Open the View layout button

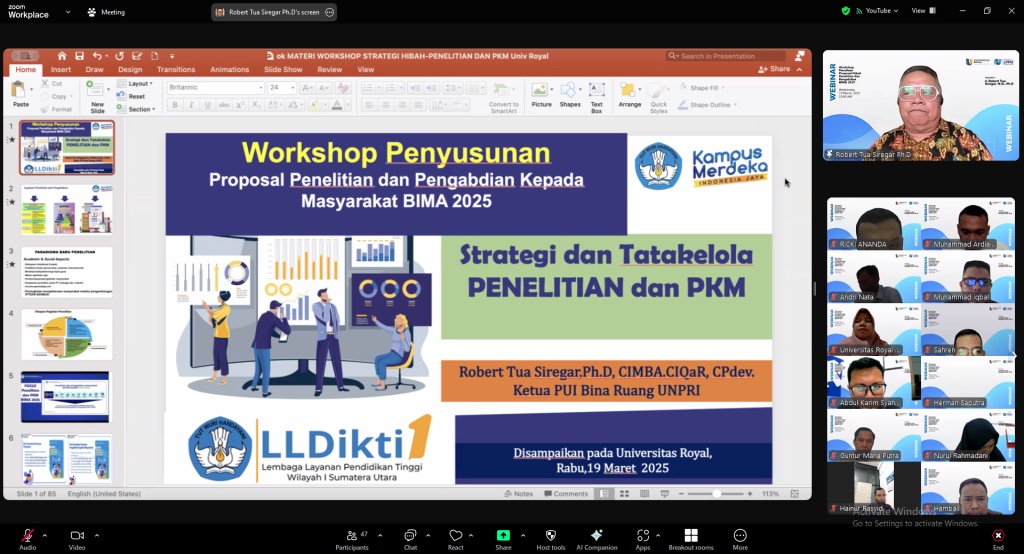[x=922, y=11]
